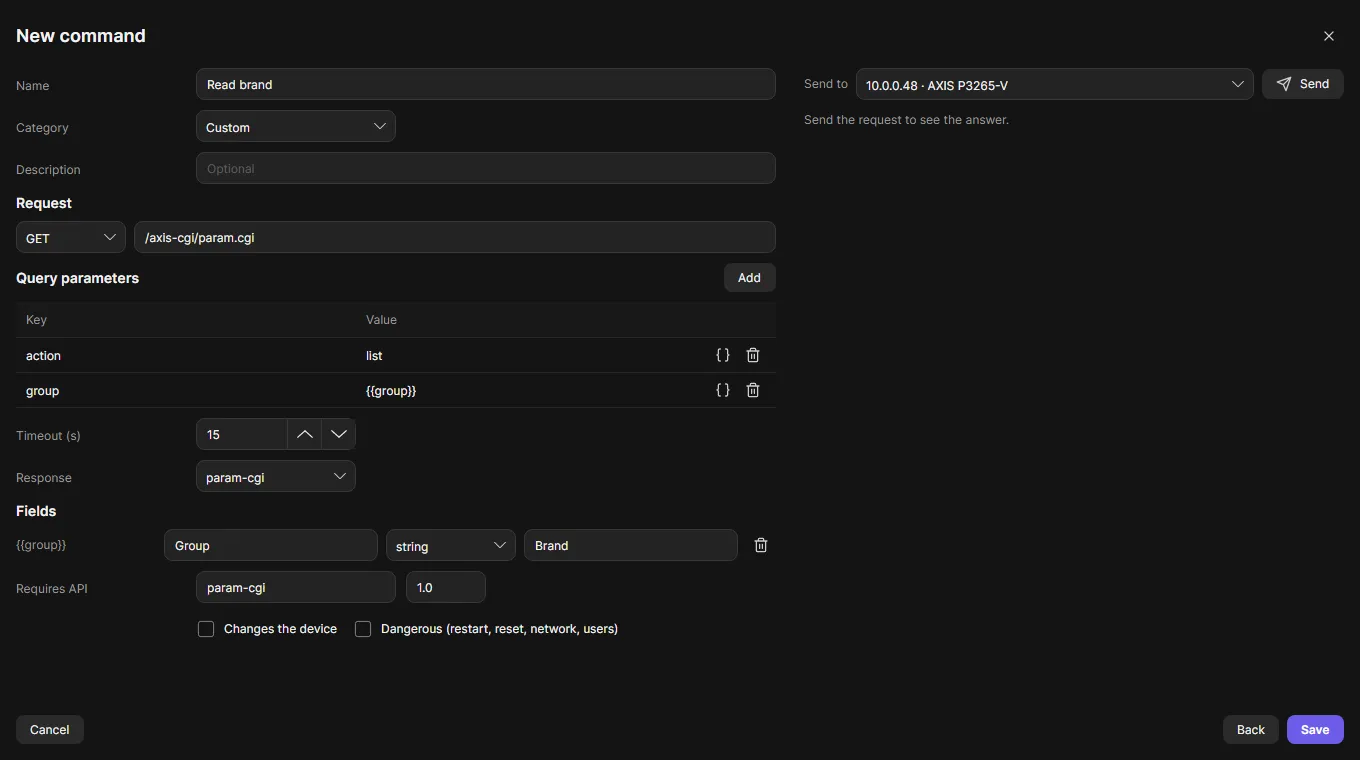Edit the request path /axis-cgi/param.cgi

point(455,237)
